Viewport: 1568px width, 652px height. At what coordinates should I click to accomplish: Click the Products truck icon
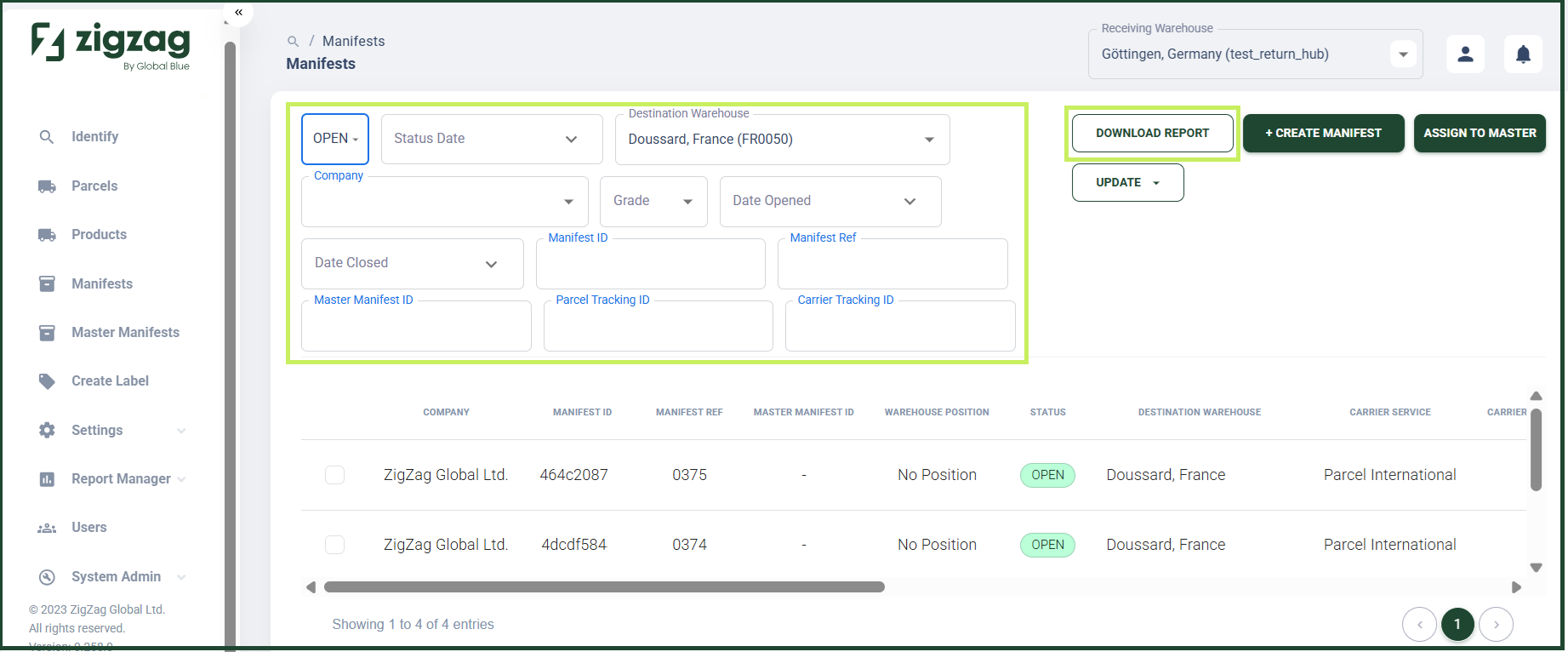click(x=47, y=235)
